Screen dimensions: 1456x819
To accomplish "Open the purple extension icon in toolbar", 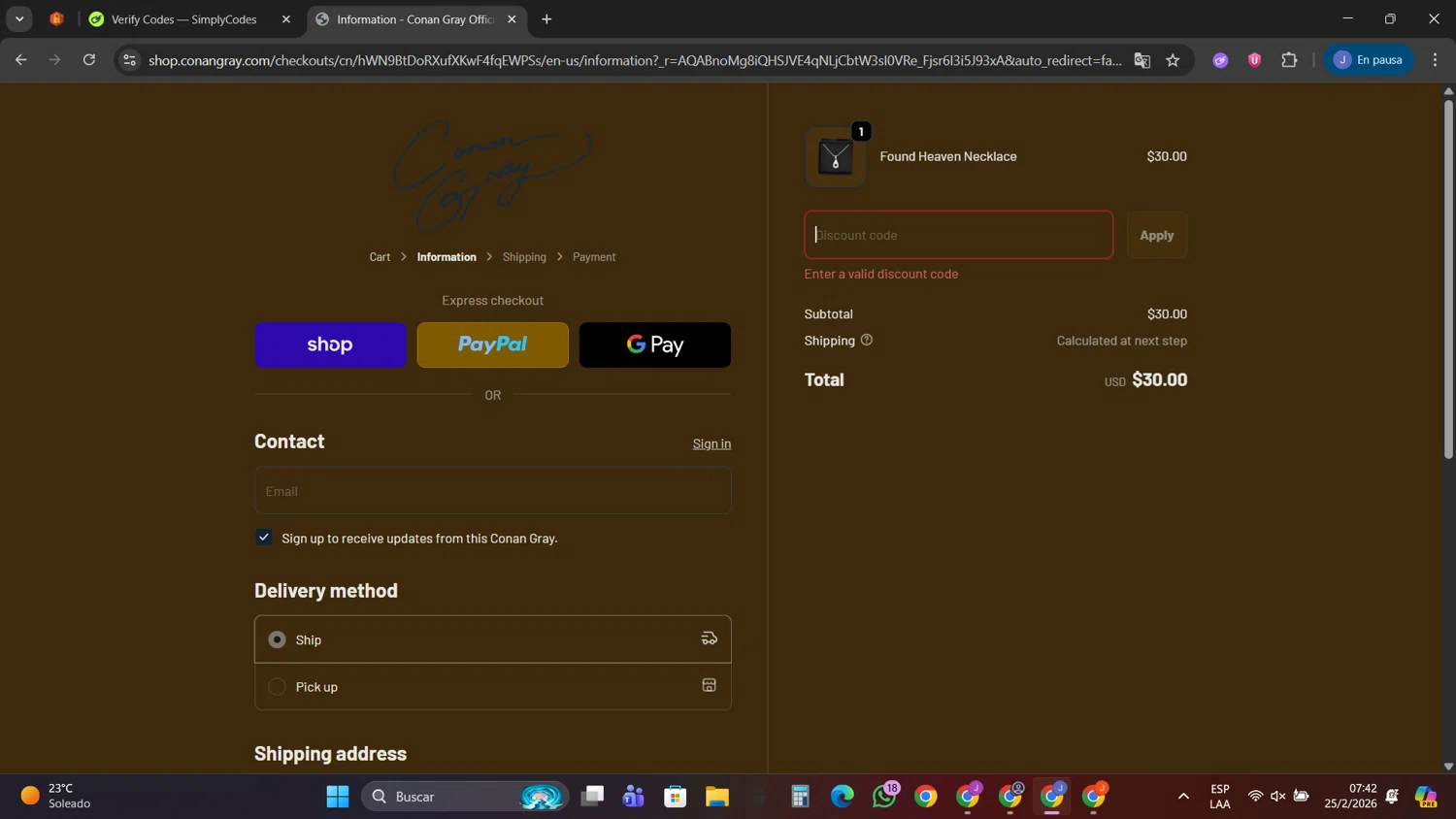I will 1220,60.
